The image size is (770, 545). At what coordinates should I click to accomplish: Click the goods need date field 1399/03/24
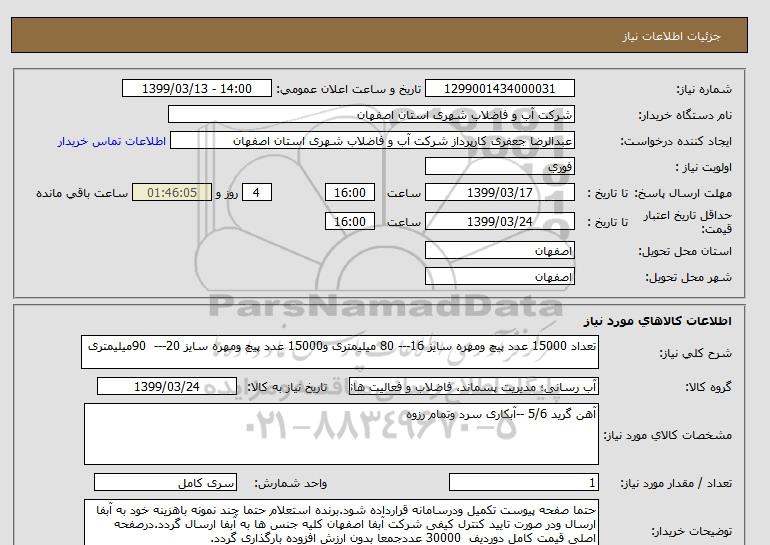coord(167,386)
